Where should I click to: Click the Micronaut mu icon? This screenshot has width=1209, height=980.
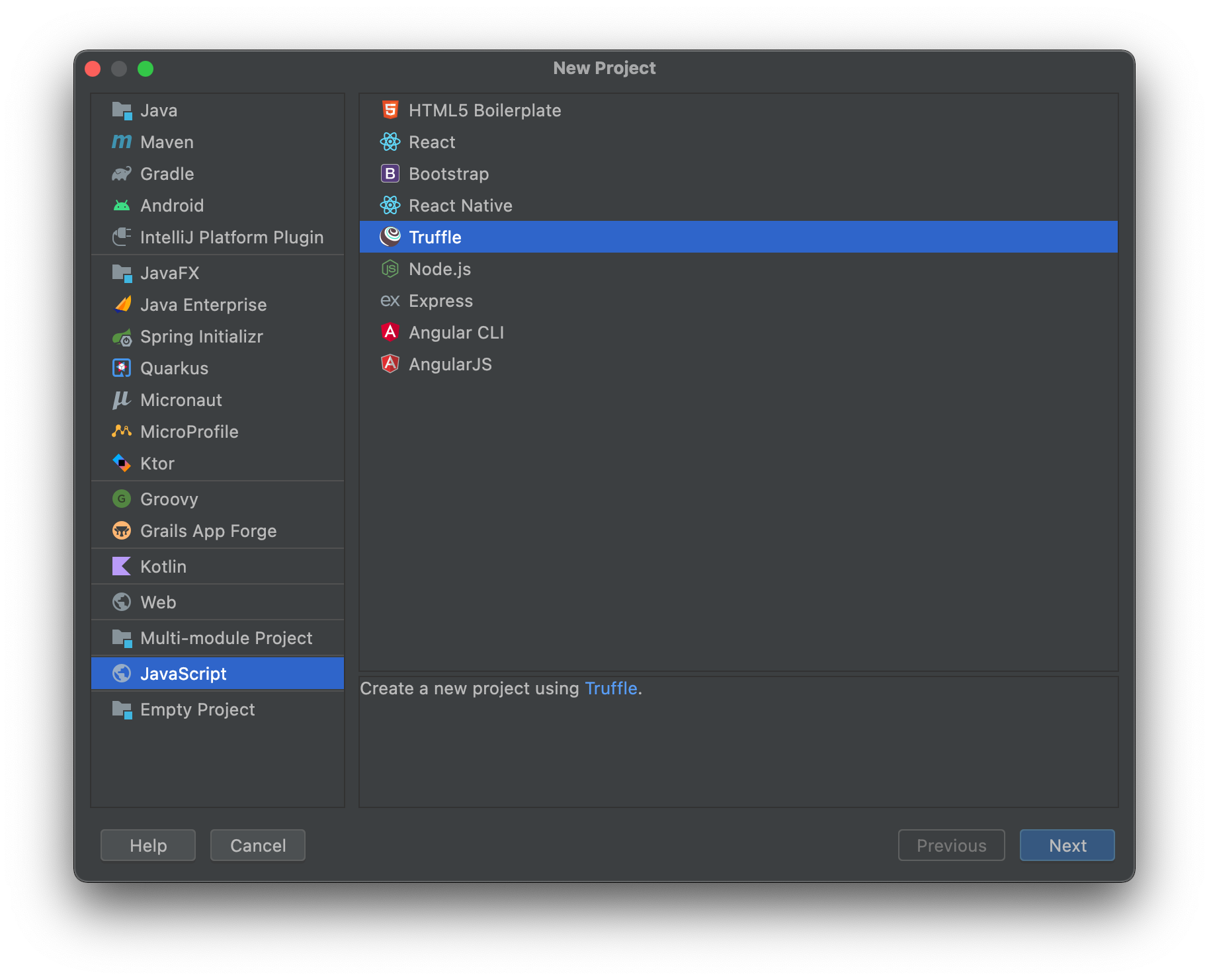click(x=122, y=400)
